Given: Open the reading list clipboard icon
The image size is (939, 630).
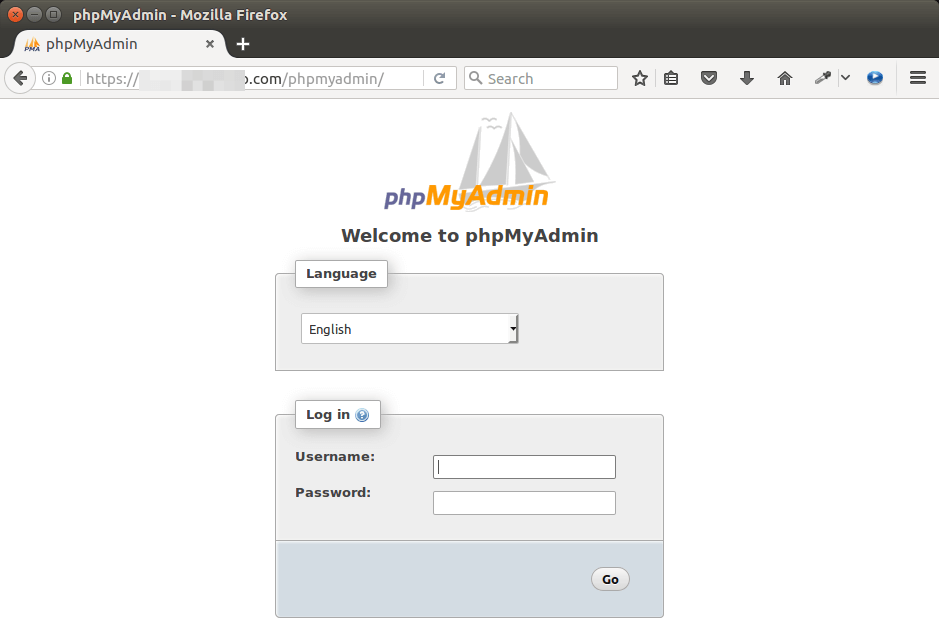Looking at the screenshot, I should (x=671, y=77).
